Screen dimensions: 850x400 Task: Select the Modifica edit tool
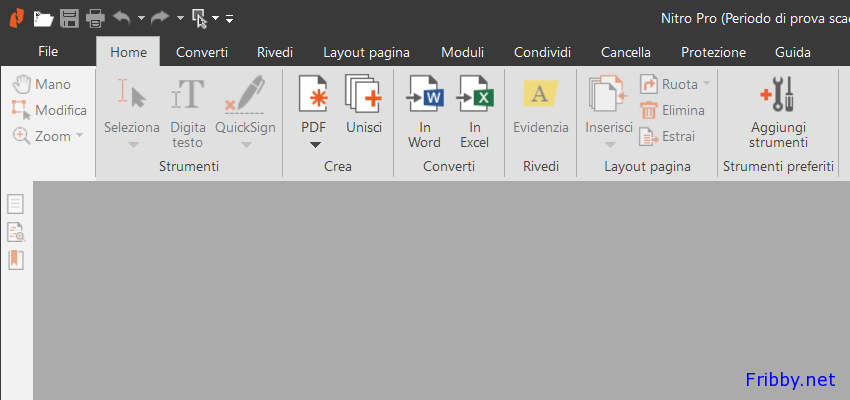pyautogui.click(x=49, y=110)
